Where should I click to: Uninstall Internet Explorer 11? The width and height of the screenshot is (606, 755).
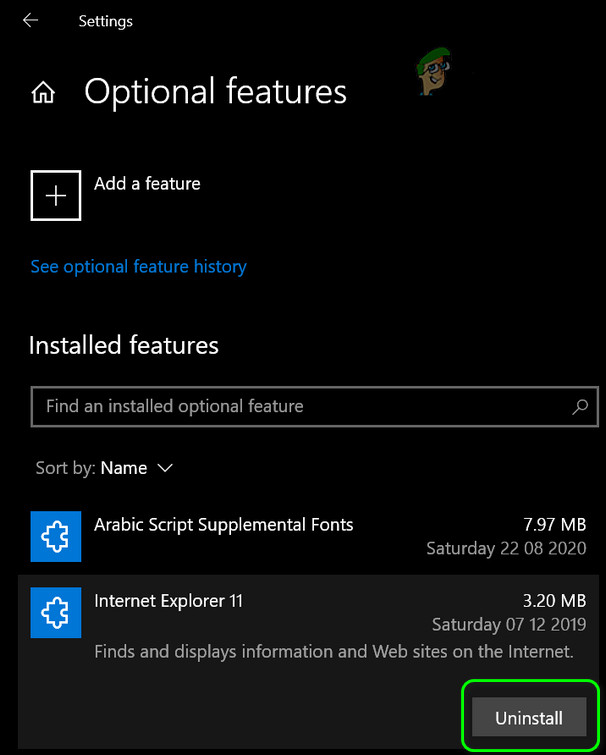(x=528, y=718)
